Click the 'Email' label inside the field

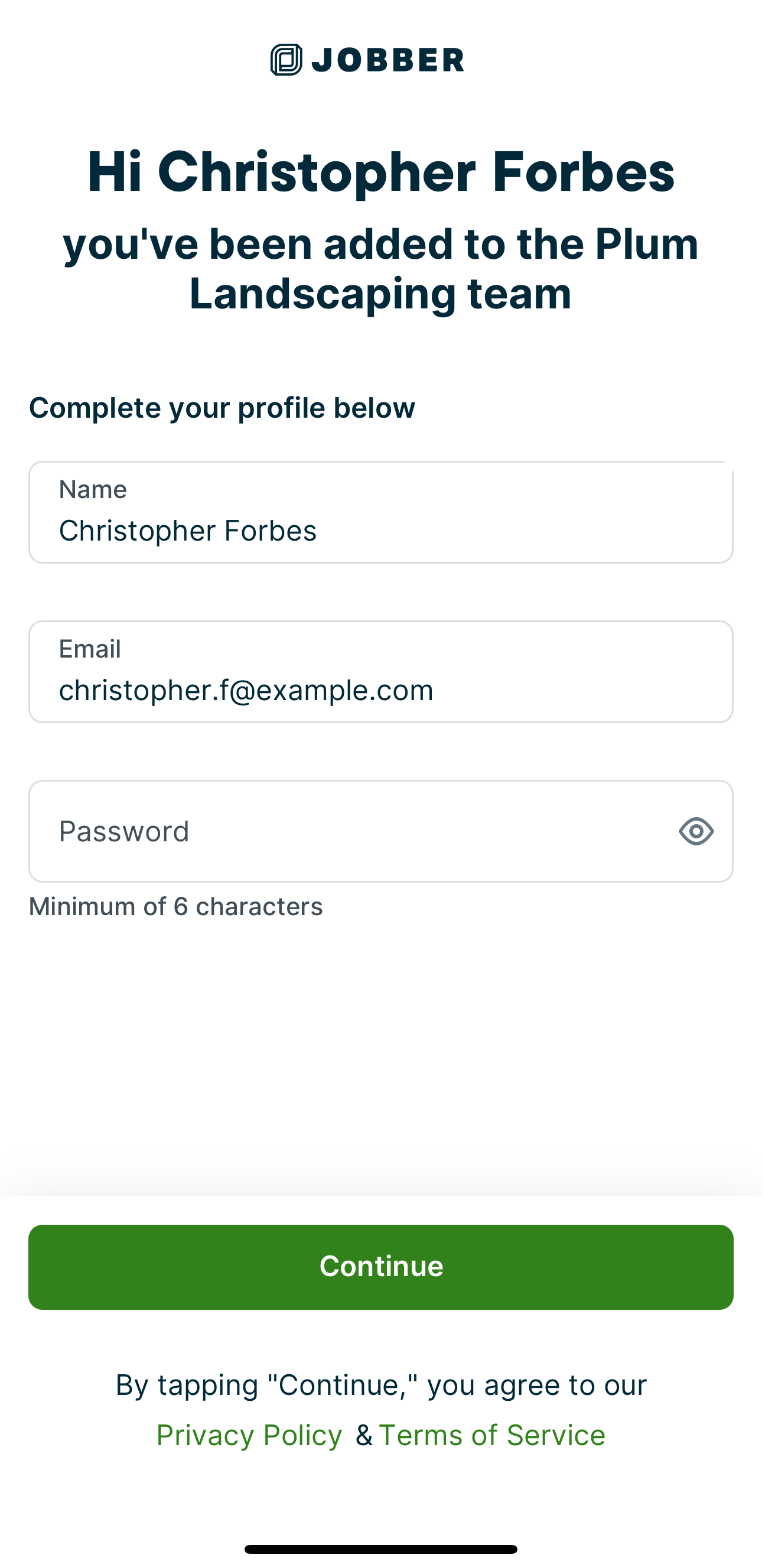pos(90,649)
